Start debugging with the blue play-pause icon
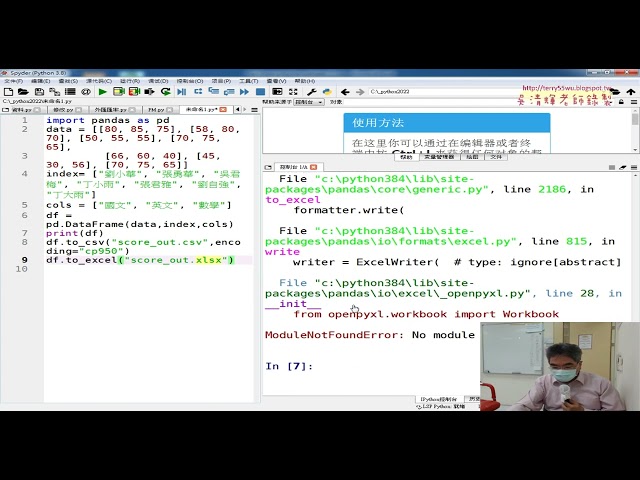This screenshot has width=640, height=480. click(x=182, y=92)
